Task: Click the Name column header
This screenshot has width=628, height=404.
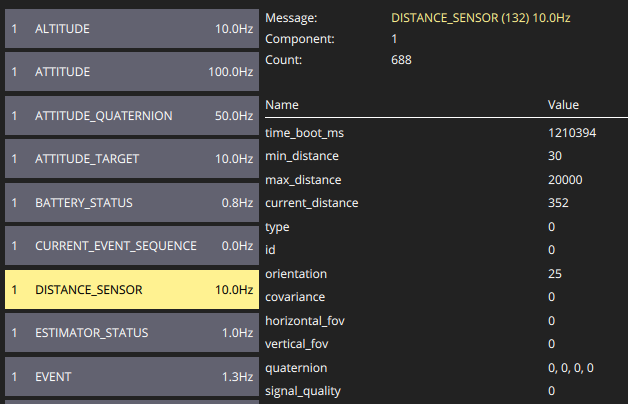Action: pos(282,105)
